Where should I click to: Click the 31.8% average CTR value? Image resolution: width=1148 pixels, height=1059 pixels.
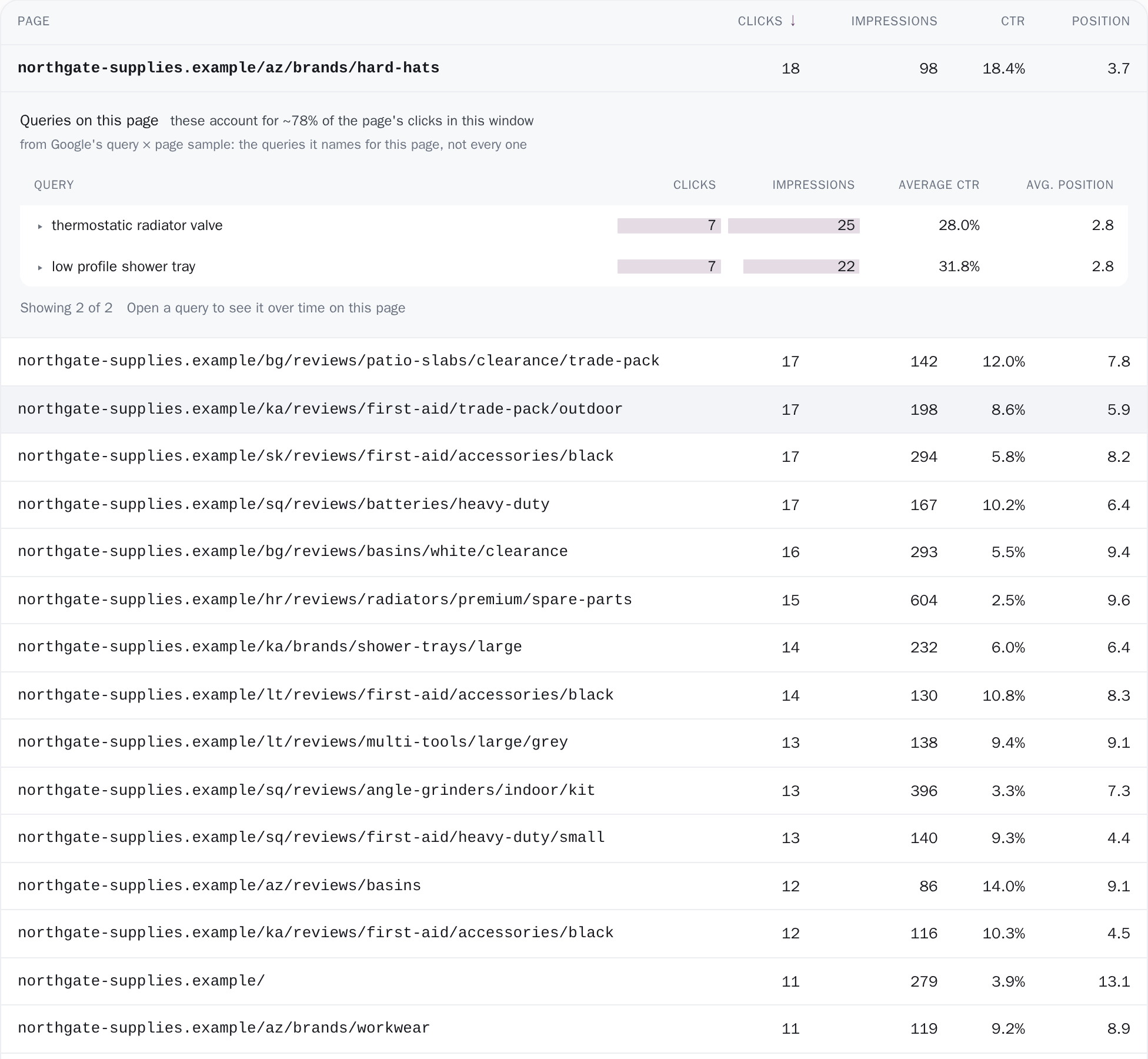coord(959,267)
